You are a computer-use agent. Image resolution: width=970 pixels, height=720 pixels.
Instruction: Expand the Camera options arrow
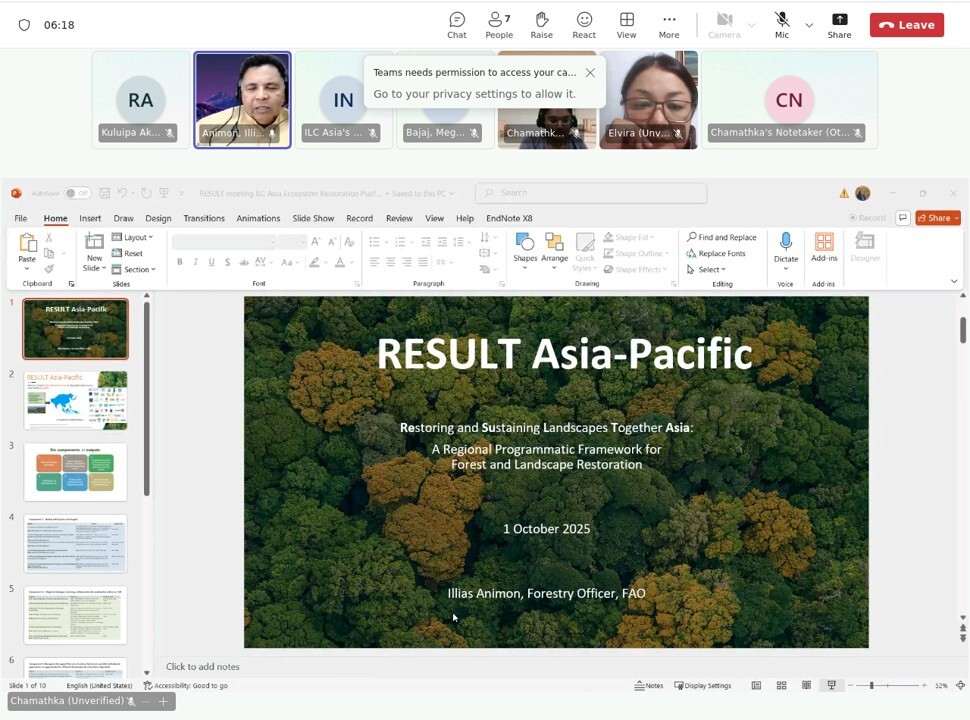pyautogui.click(x=752, y=25)
